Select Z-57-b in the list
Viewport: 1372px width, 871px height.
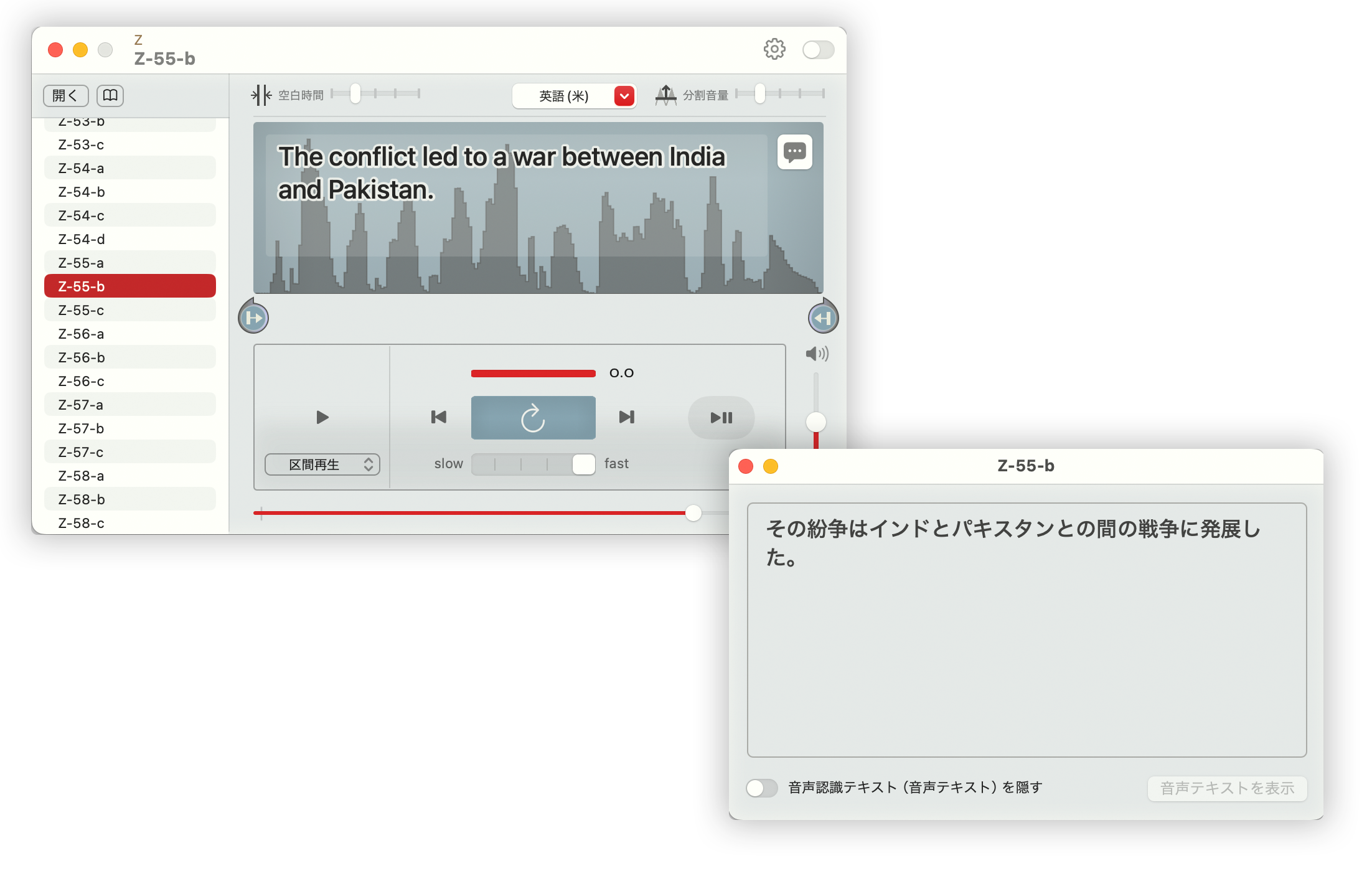(x=130, y=428)
